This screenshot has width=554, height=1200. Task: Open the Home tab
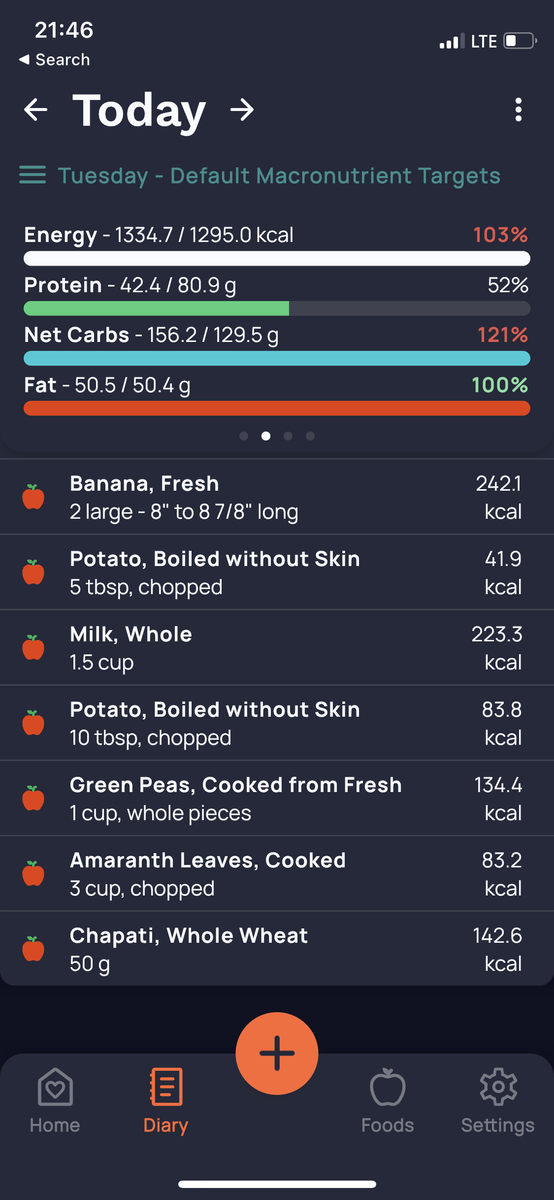[x=55, y=1101]
